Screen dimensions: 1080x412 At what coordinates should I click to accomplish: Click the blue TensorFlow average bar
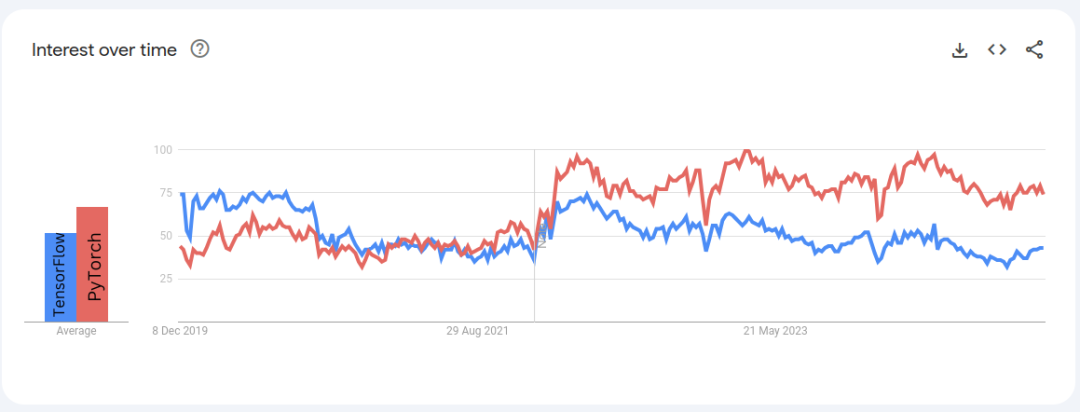point(60,277)
